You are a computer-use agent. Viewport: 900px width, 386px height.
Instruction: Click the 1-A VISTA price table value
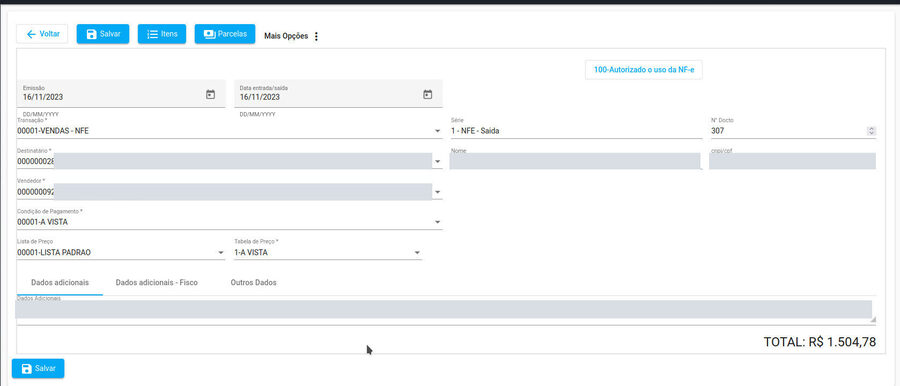[251, 252]
